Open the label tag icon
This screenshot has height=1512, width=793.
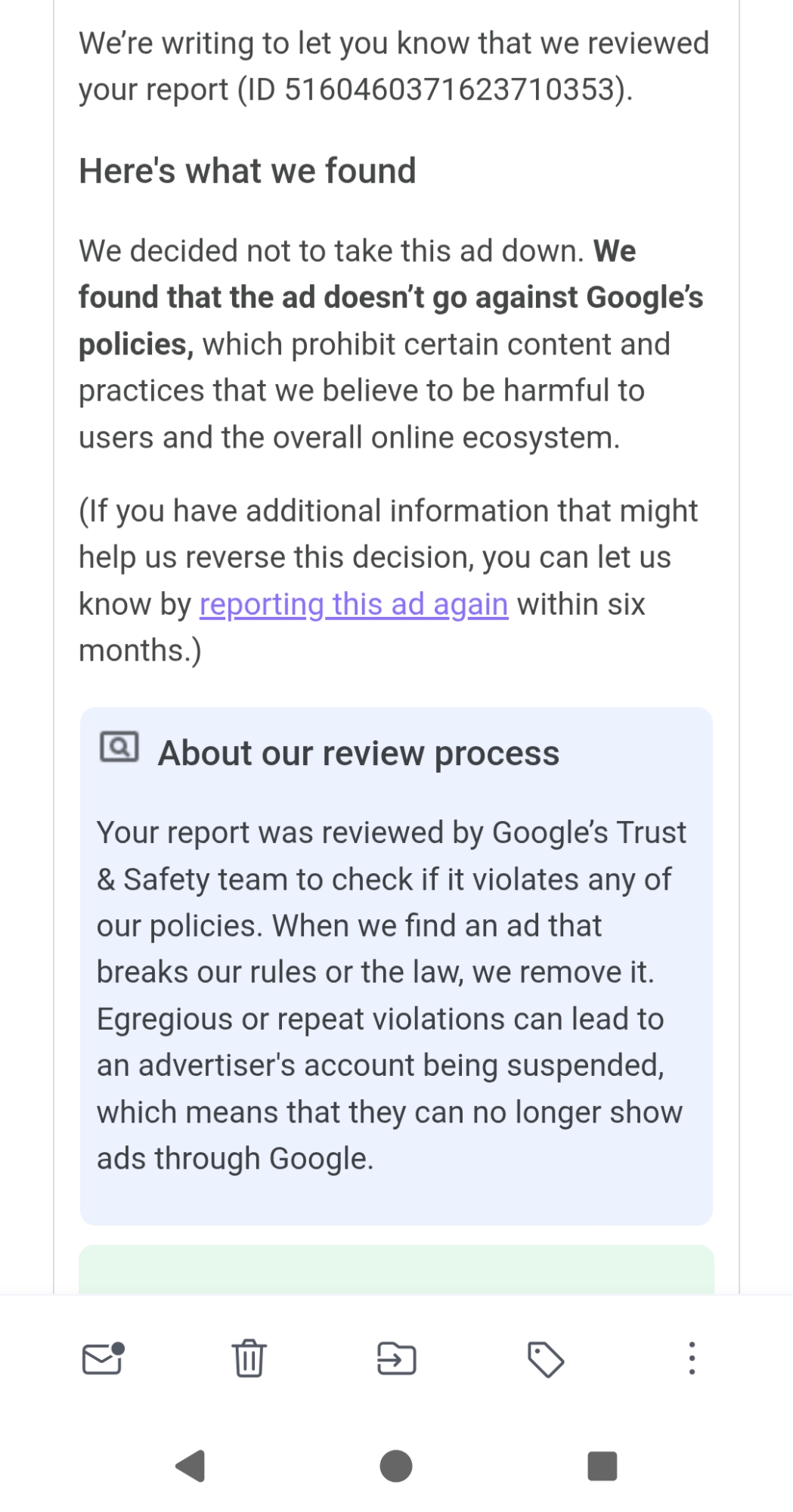545,1359
